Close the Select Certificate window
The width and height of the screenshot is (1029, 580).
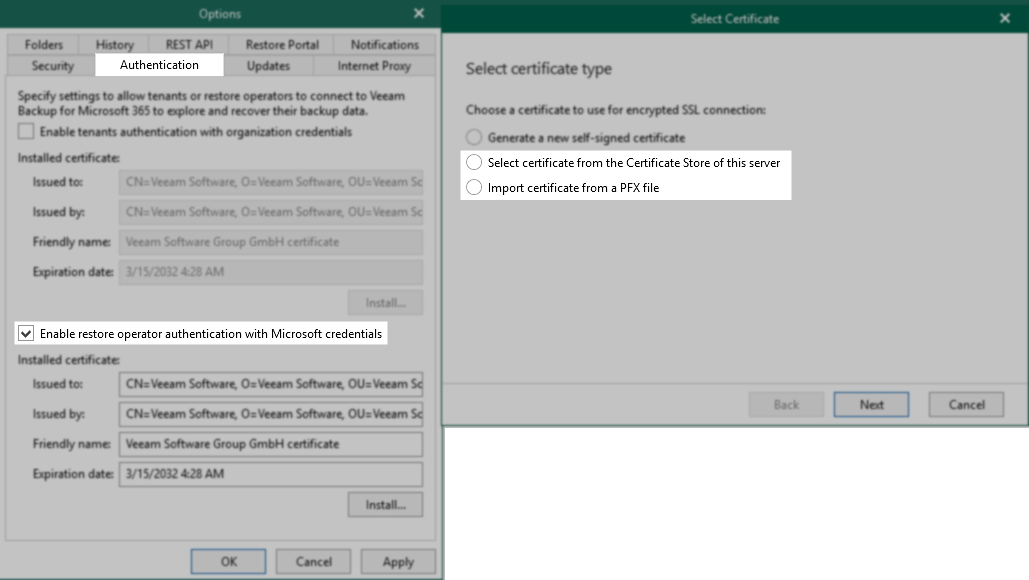click(x=1005, y=18)
